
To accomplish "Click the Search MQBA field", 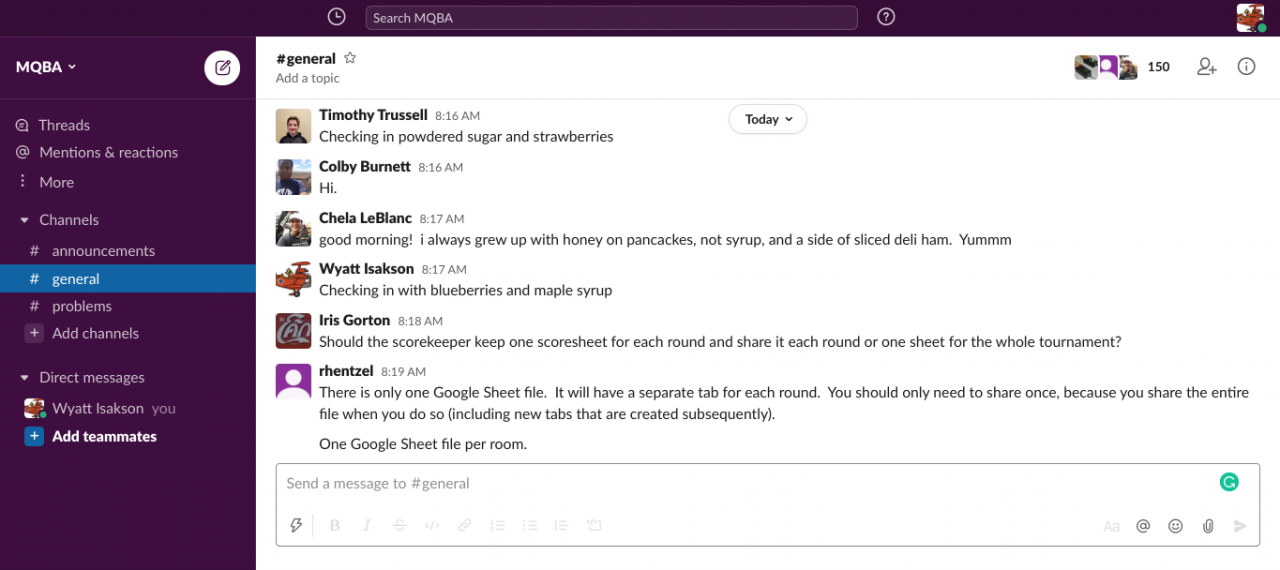I will point(611,18).
